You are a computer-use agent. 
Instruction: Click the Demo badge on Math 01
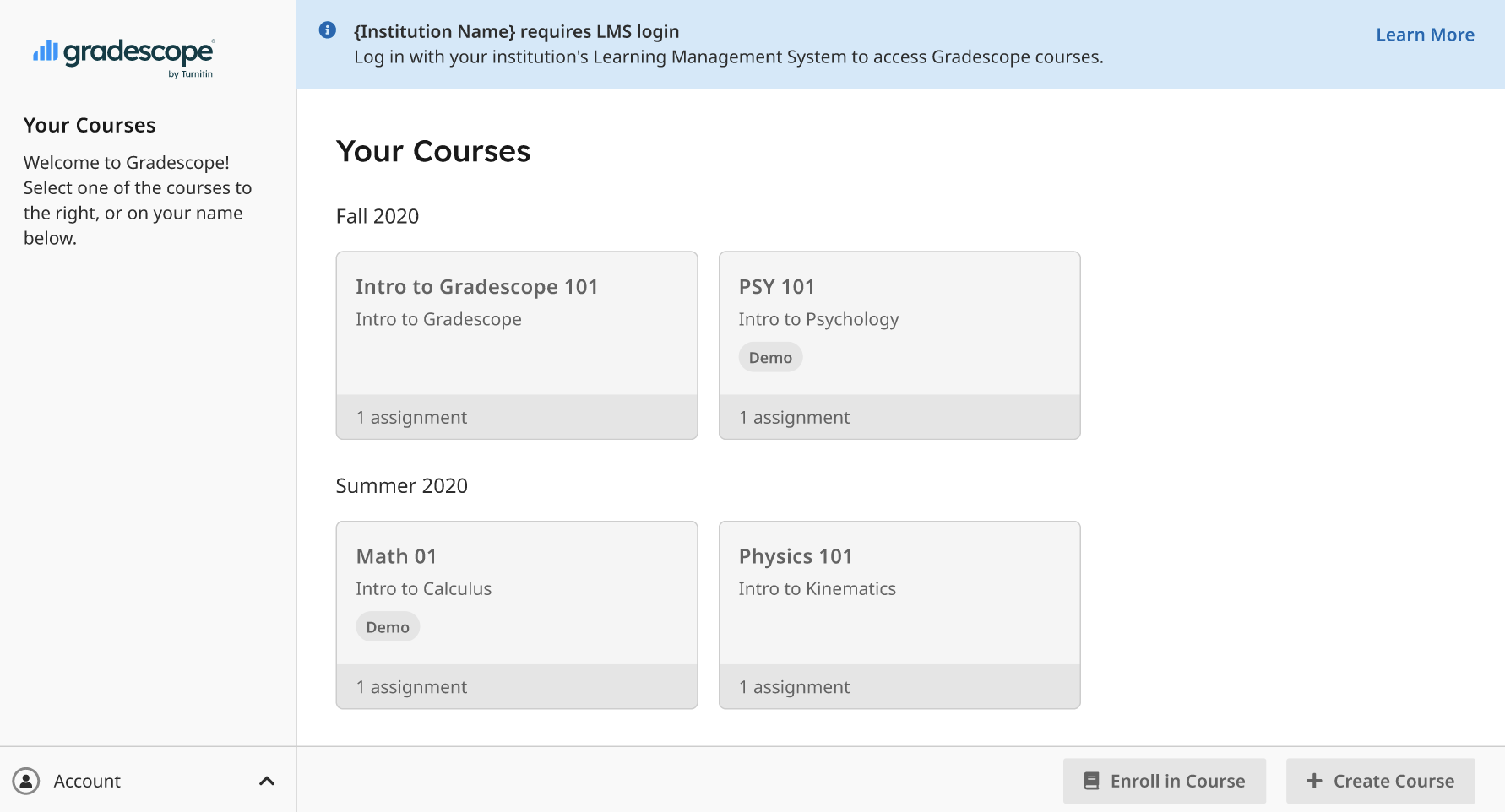tap(387, 626)
